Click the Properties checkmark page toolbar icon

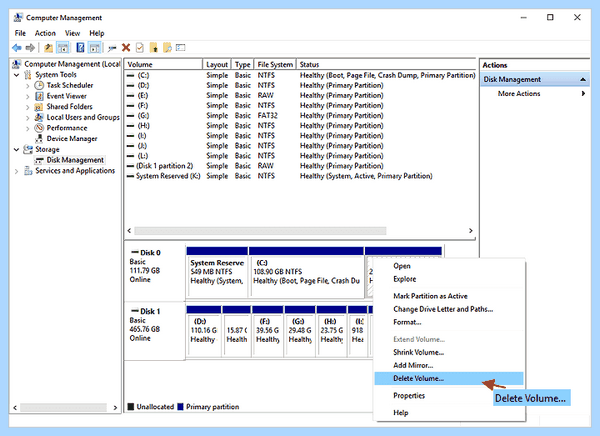(x=140, y=48)
